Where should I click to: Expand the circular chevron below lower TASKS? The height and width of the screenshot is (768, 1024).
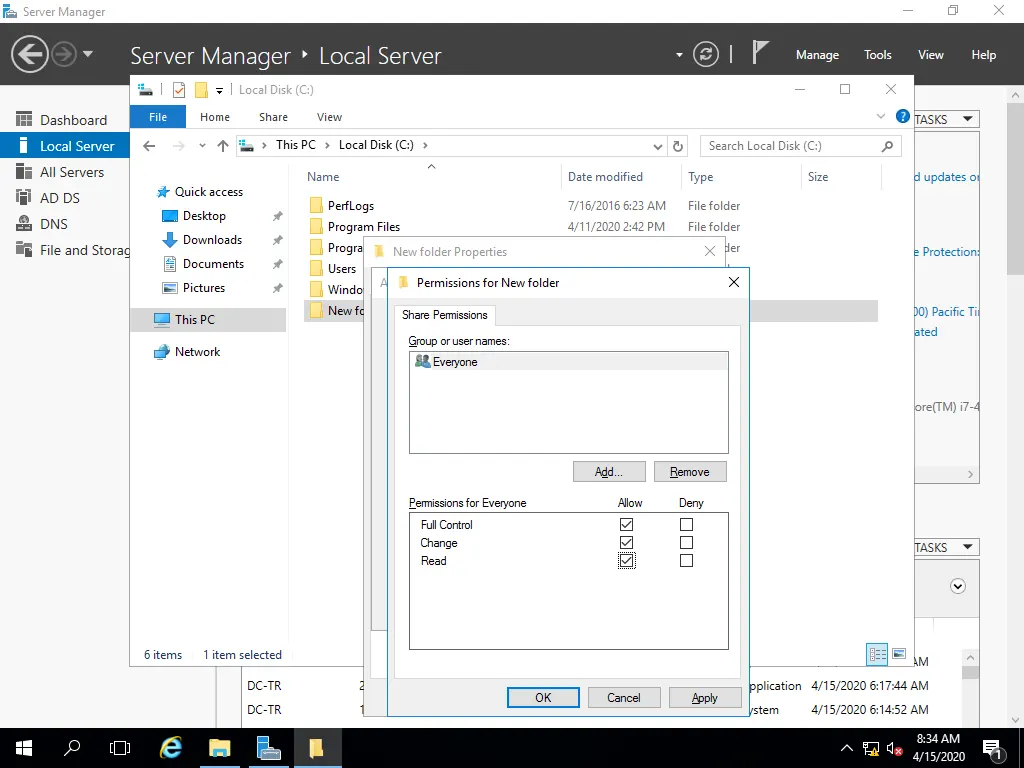tap(958, 586)
